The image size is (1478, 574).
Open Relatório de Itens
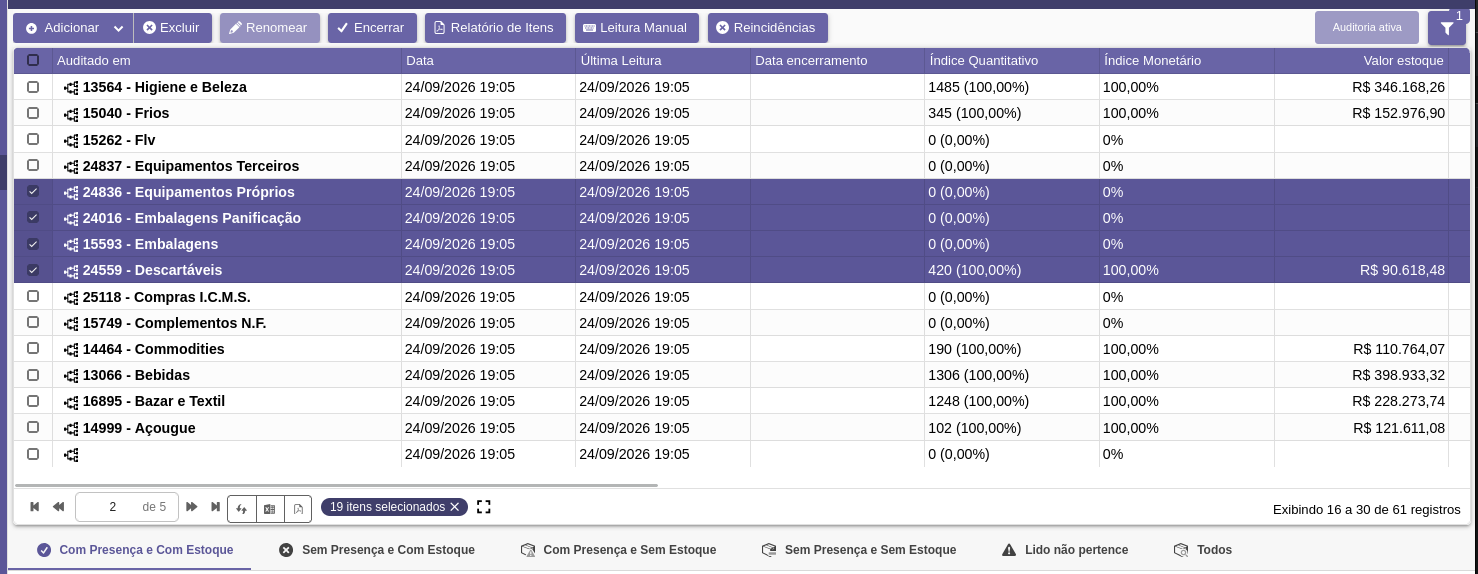495,28
